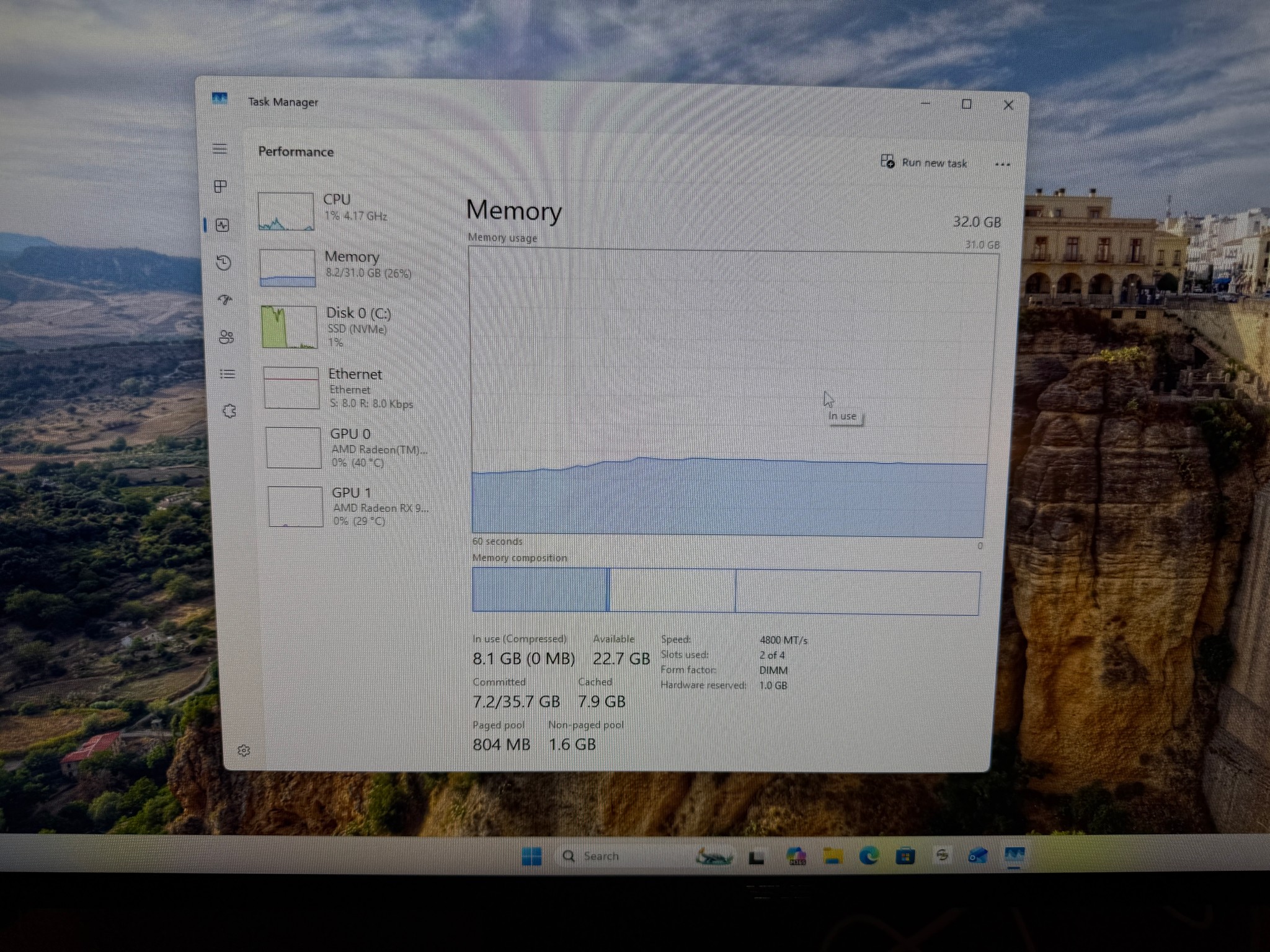The height and width of the screenshot is (952, 1270).
Task: Open the Users page icon in sidebar
Action: coord(226,337)
